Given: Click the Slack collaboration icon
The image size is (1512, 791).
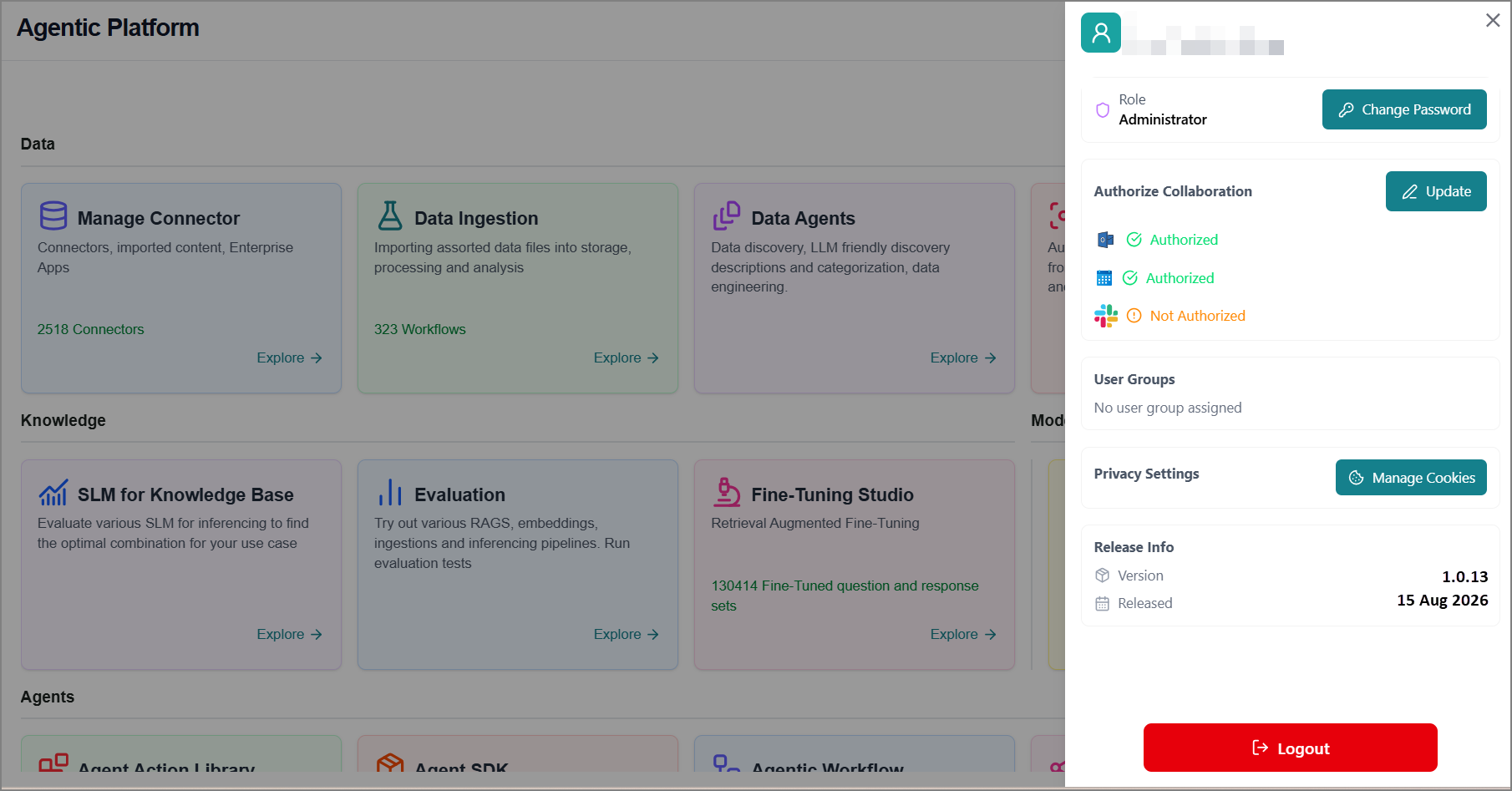Looking at the screenshot, I should [x=1106, y=316].
